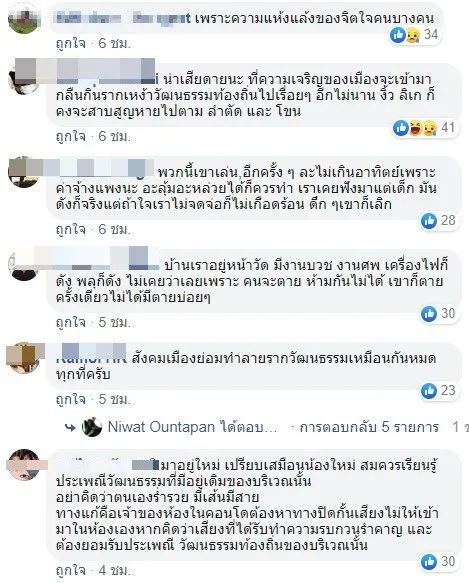Open the Niwat Ountapan profile link

[161, 427]
